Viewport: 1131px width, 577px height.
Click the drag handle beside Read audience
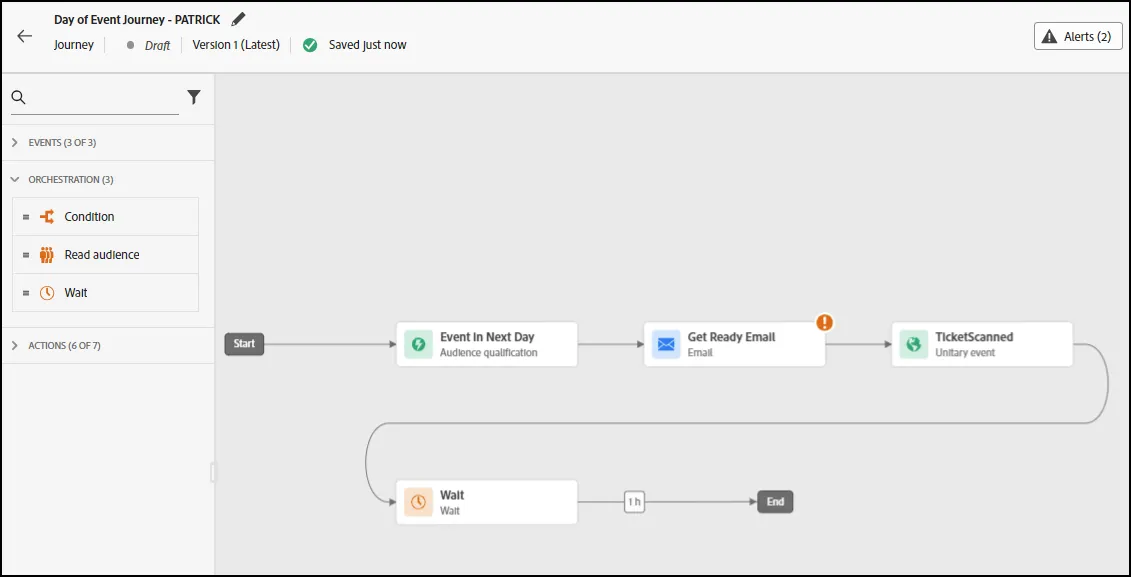[26, 255]
